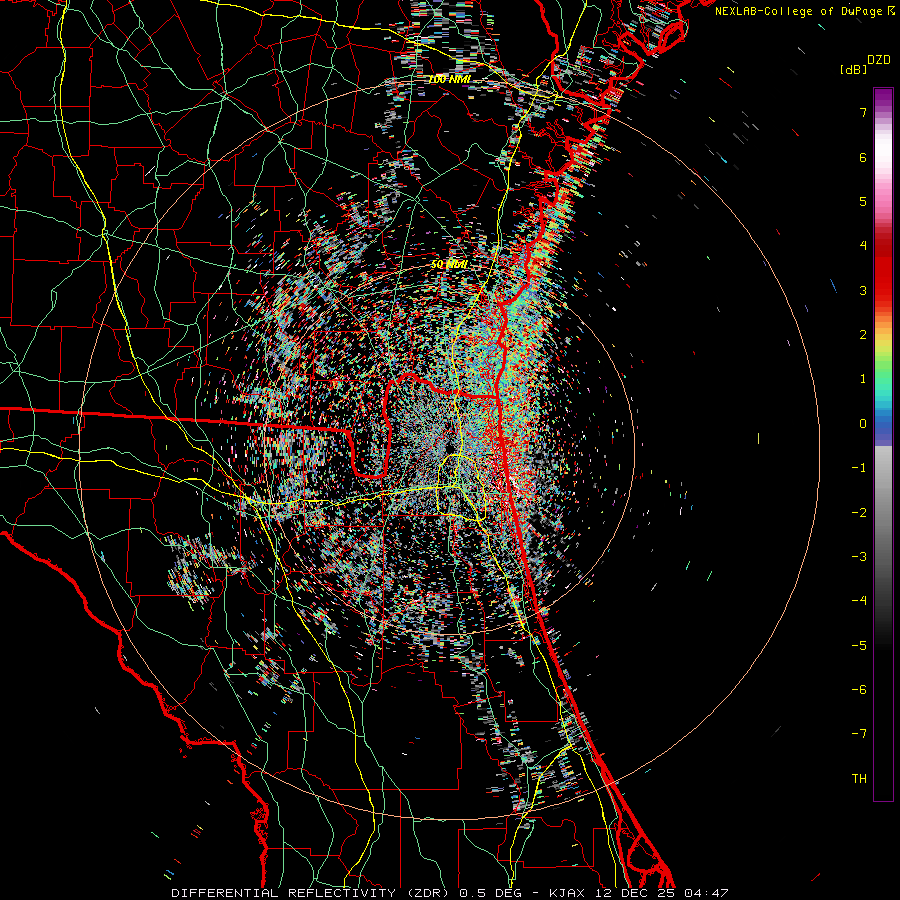
Task: Click the -3 value on the color scale
Action: [859, 557]
